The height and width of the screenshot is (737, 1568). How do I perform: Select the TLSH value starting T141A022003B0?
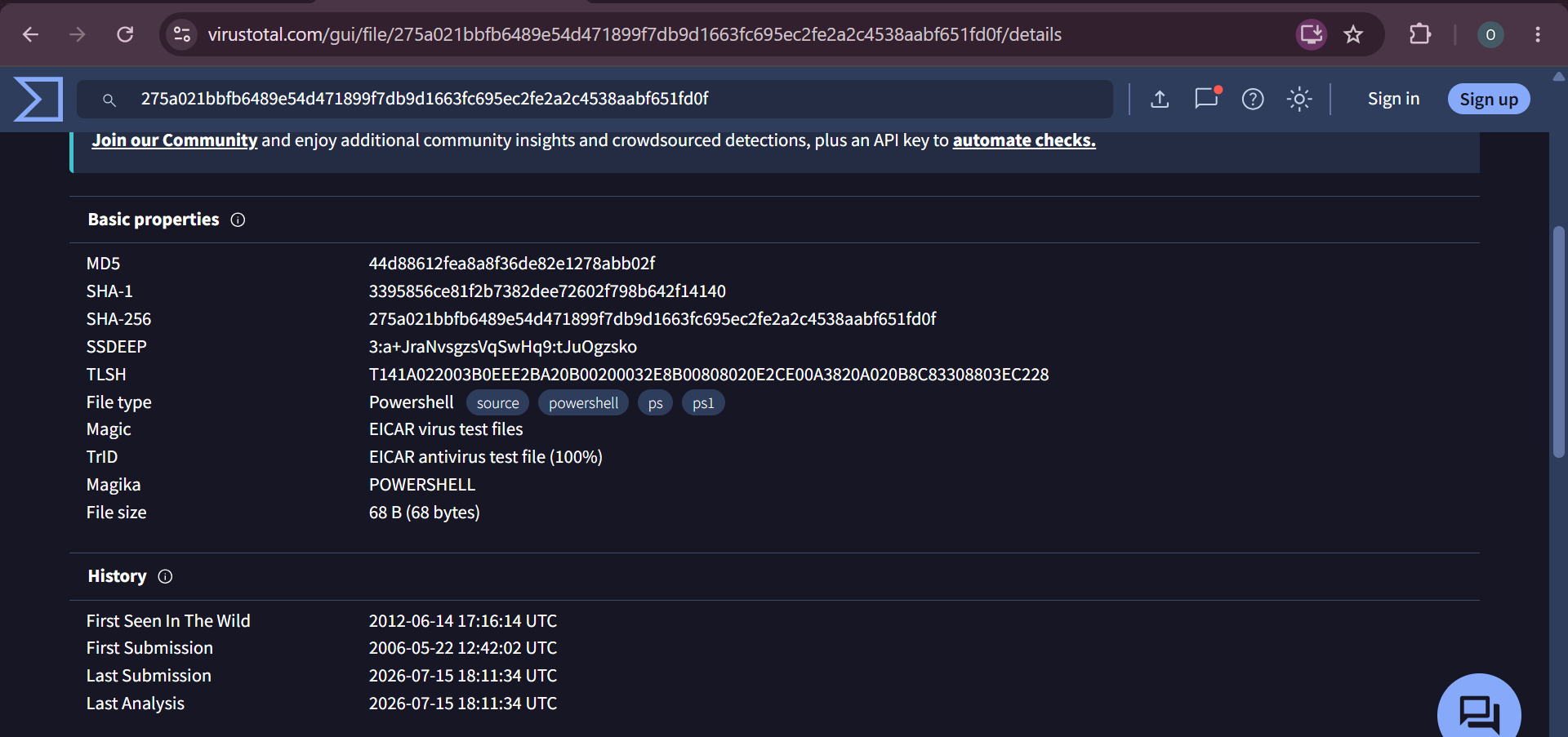click(x=708, y=375)
